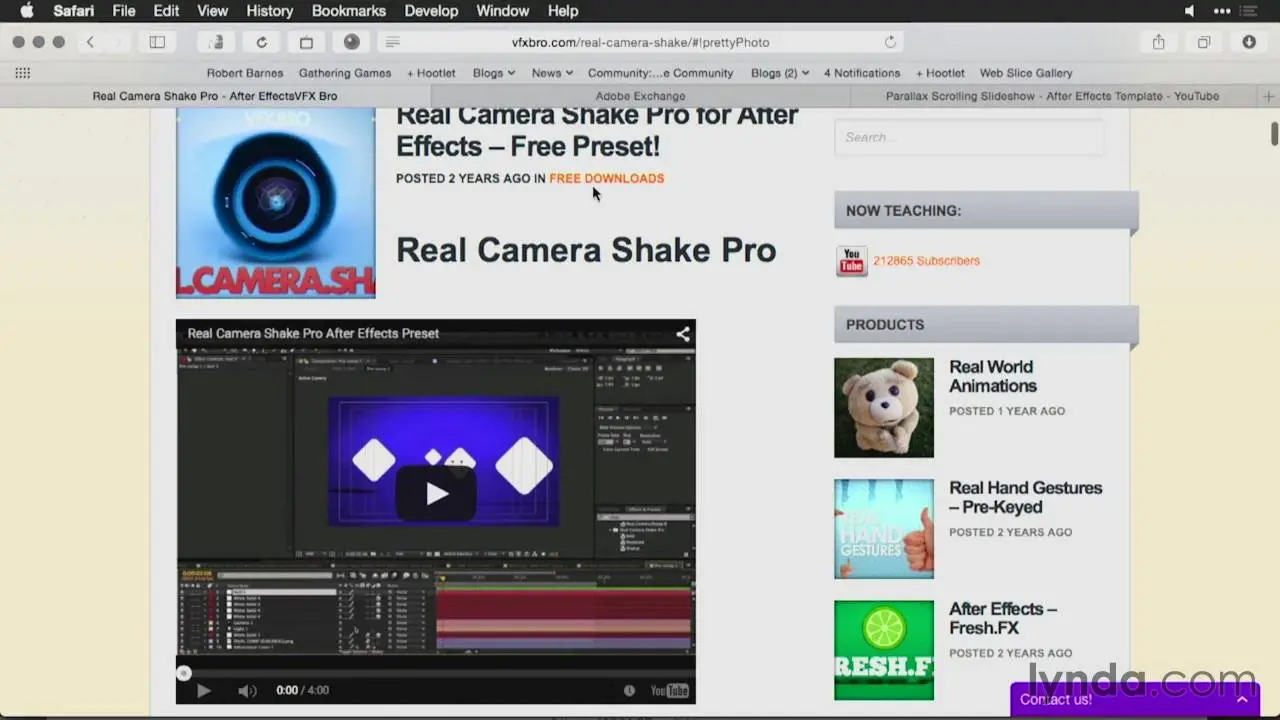Click the YouTube icon under Now Teaching

tap(851, 261)
